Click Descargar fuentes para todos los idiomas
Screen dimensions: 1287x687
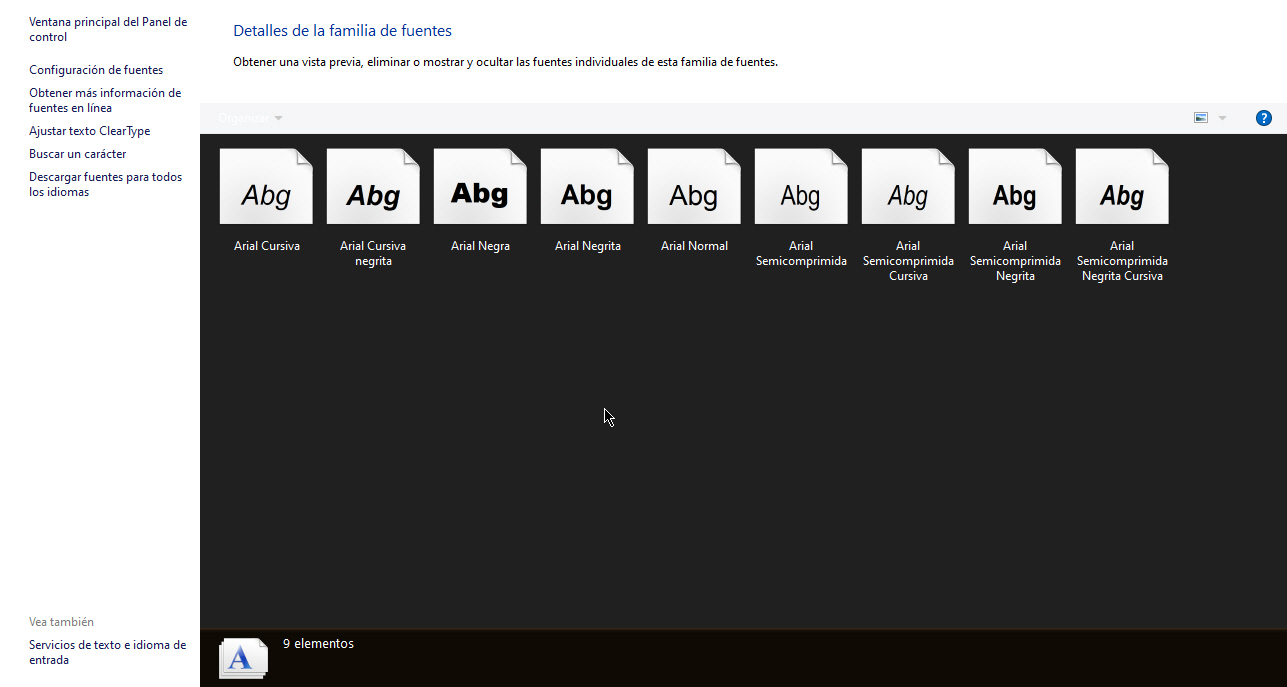(105, 184)
